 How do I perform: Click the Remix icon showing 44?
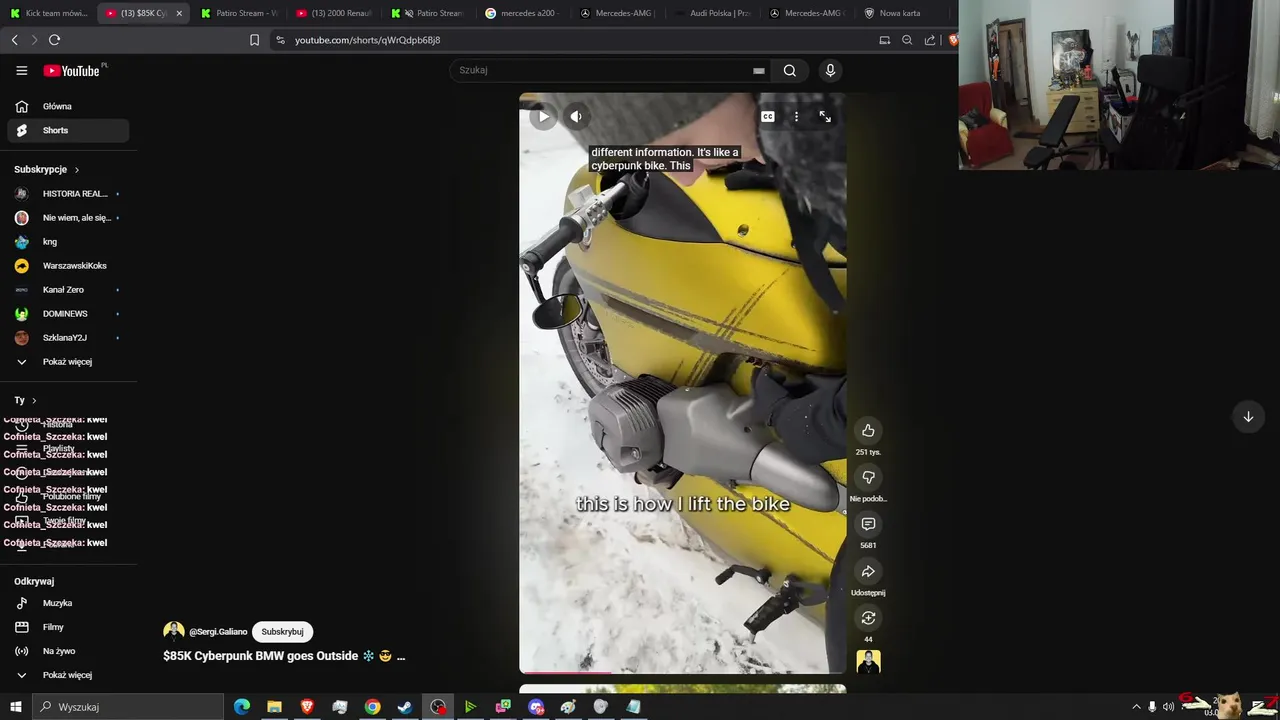[868, 618]
